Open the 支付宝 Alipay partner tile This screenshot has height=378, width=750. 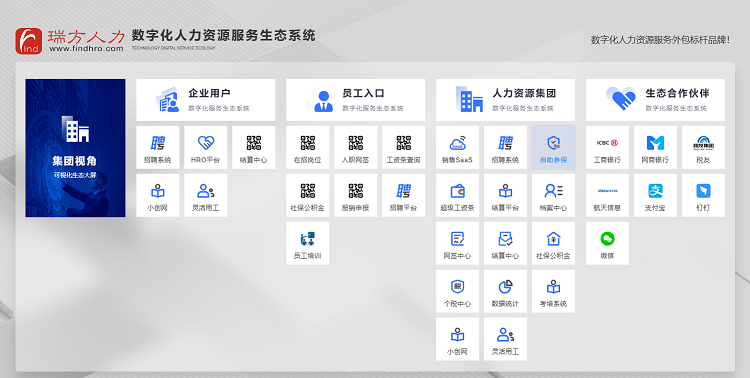click(655, 195)
